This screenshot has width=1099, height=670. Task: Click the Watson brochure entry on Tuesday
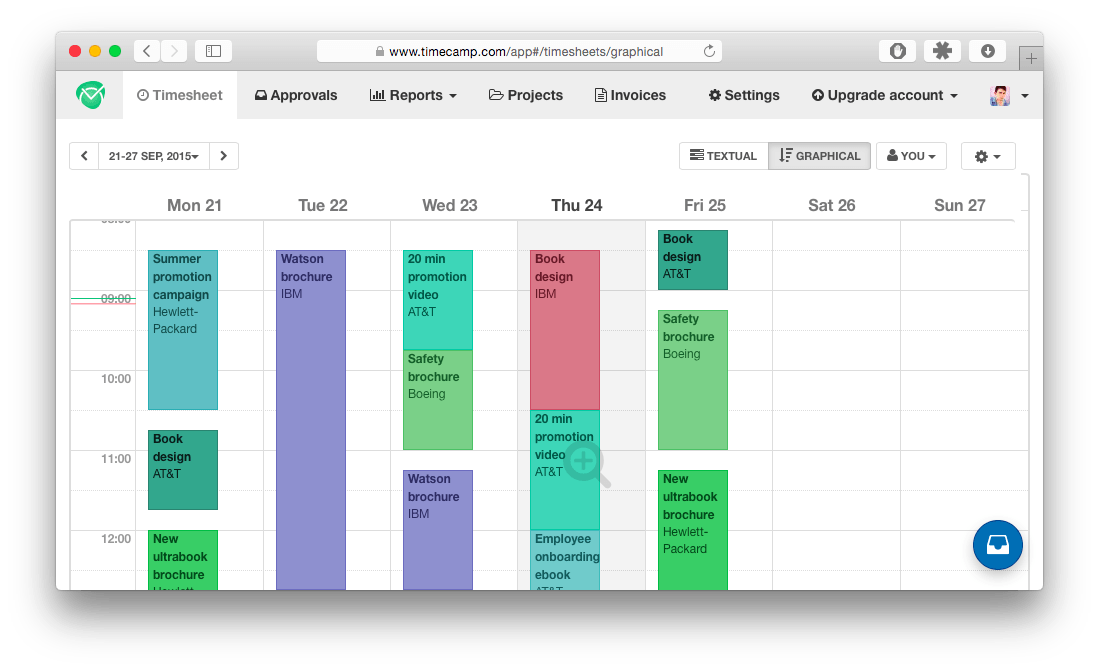coord(310,420)
